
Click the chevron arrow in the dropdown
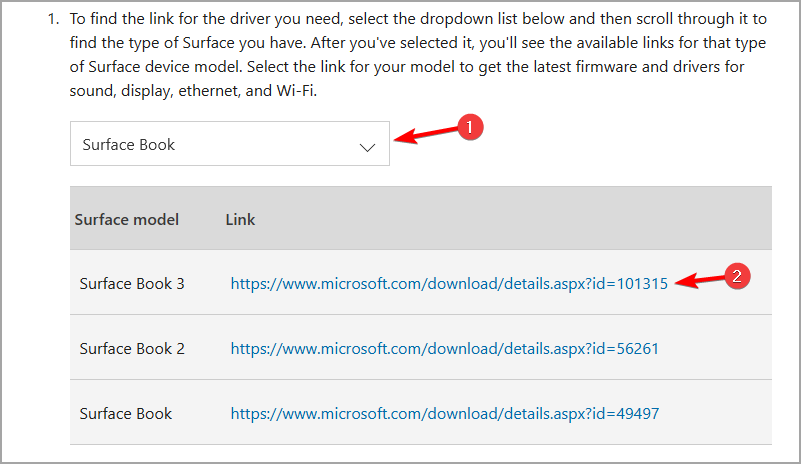click(367, 146)
